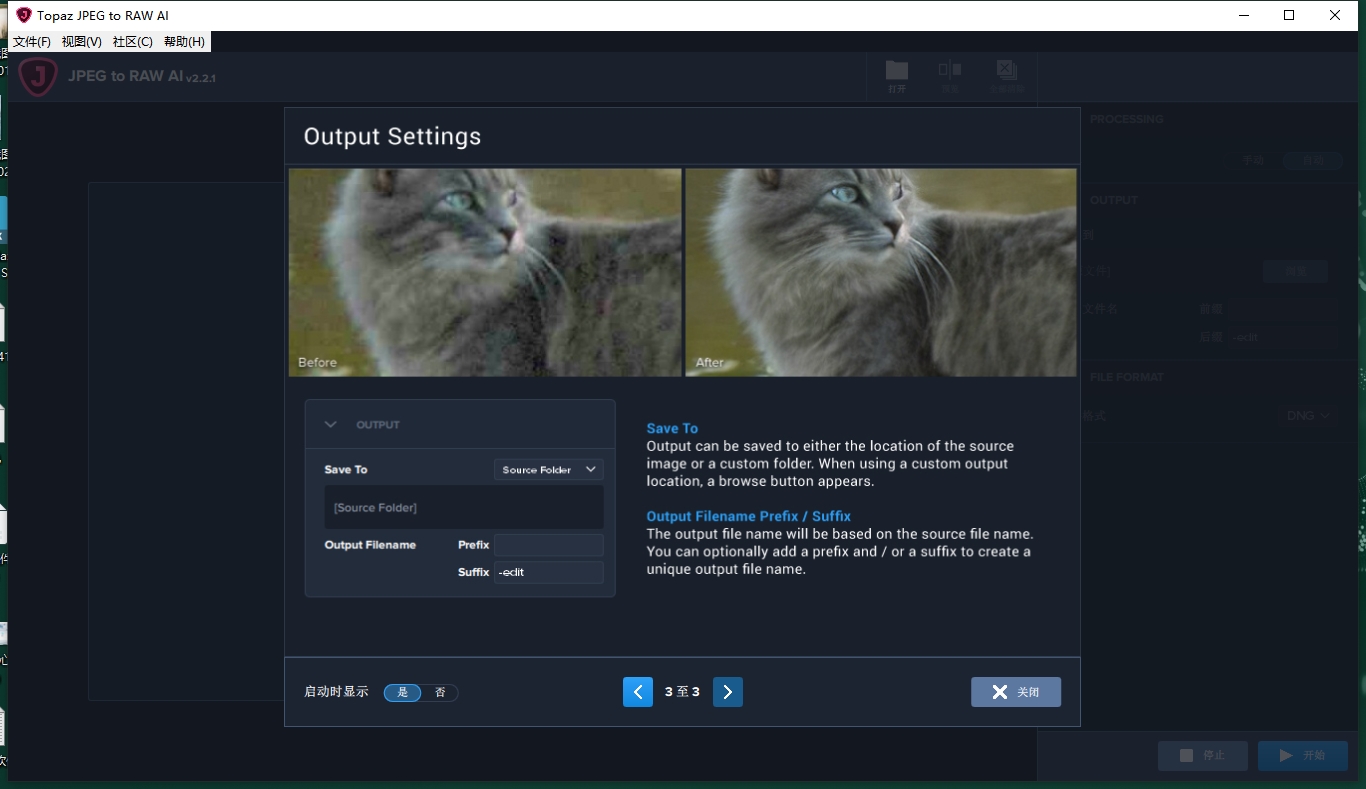The height and width of the screenshot is (789, 1366).
Task: Open the Source Folder dropdown
Action: 548,469
